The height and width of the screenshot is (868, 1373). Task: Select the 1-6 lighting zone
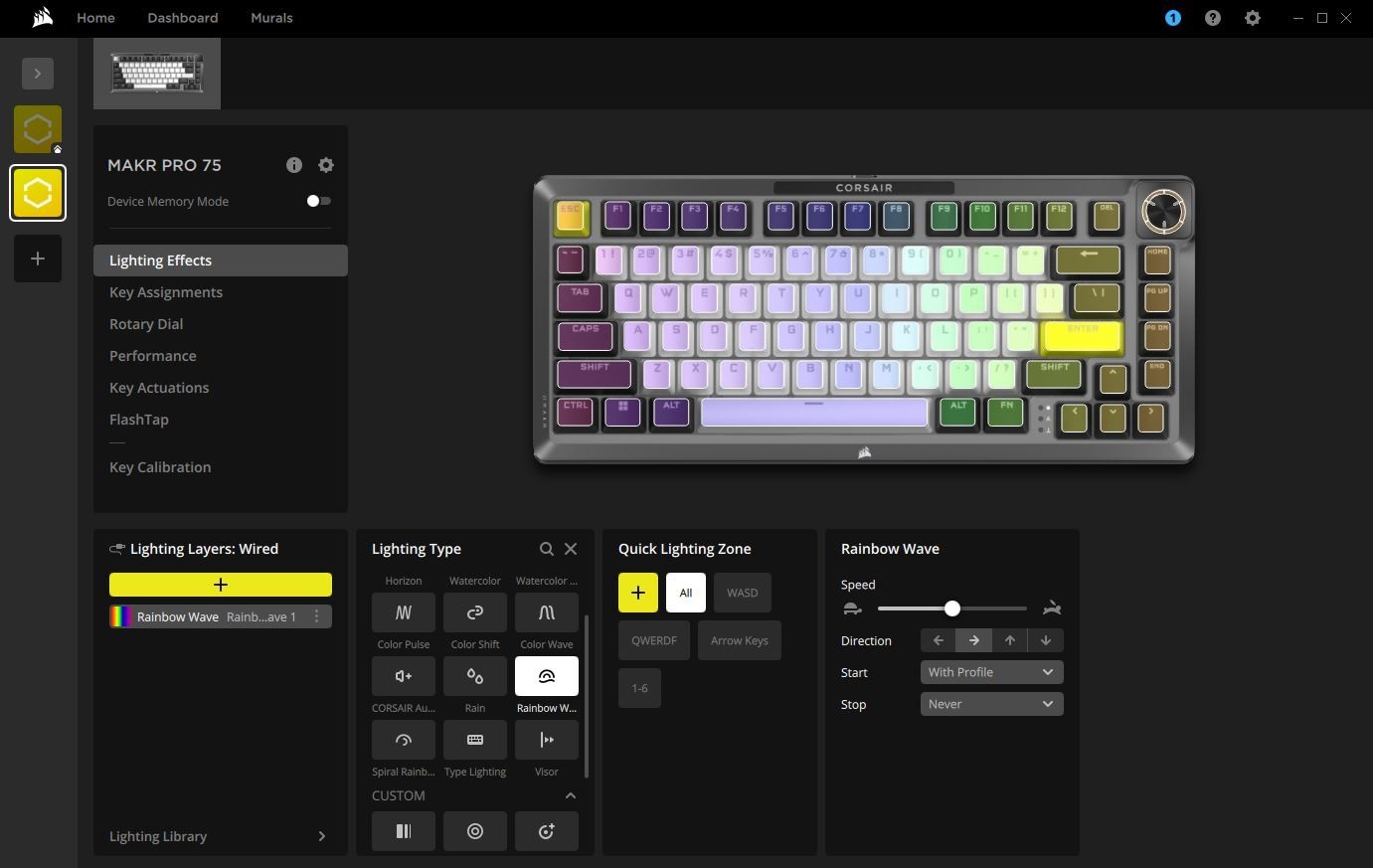(640, 688)
